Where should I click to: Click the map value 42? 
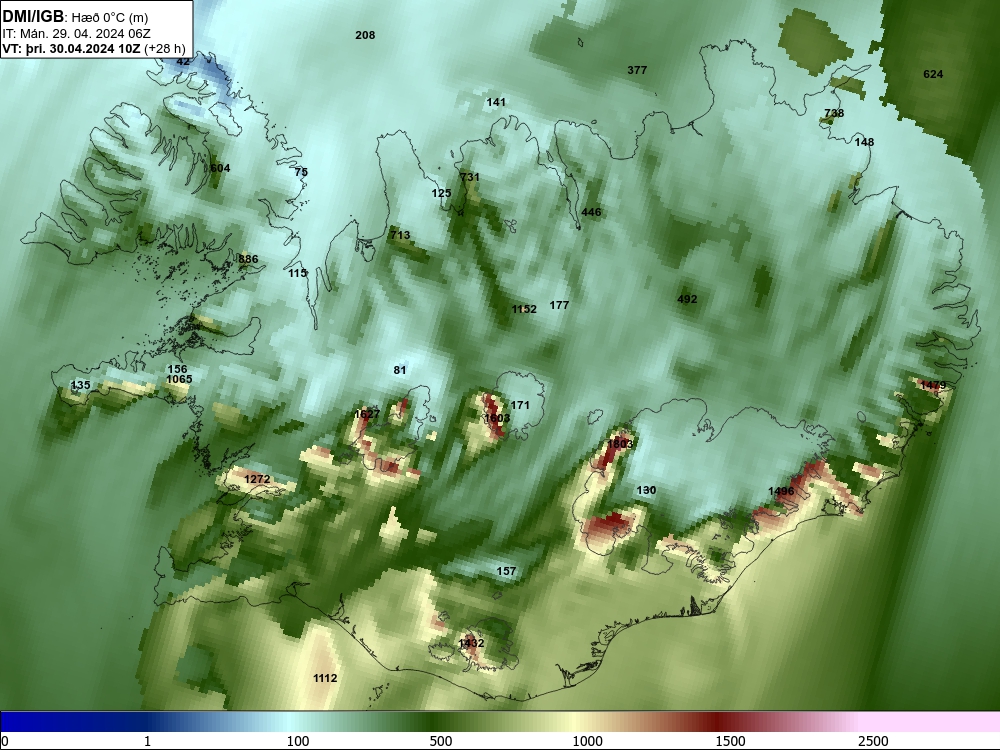click(183, 61)
